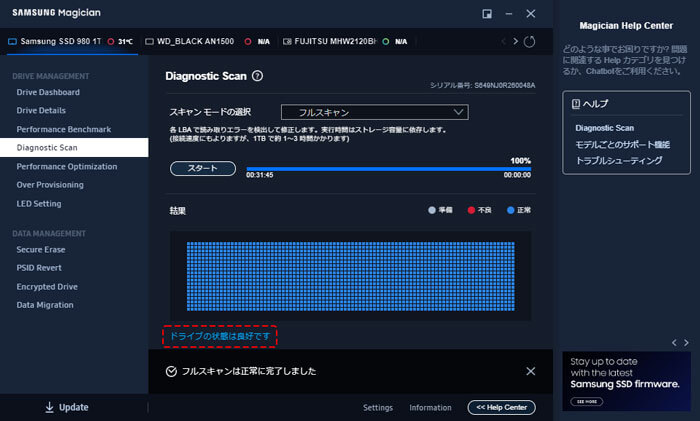Open the Diagnostic Scan help question icon
The width and height of the screenshot is (700, 421).
[257, 76]
